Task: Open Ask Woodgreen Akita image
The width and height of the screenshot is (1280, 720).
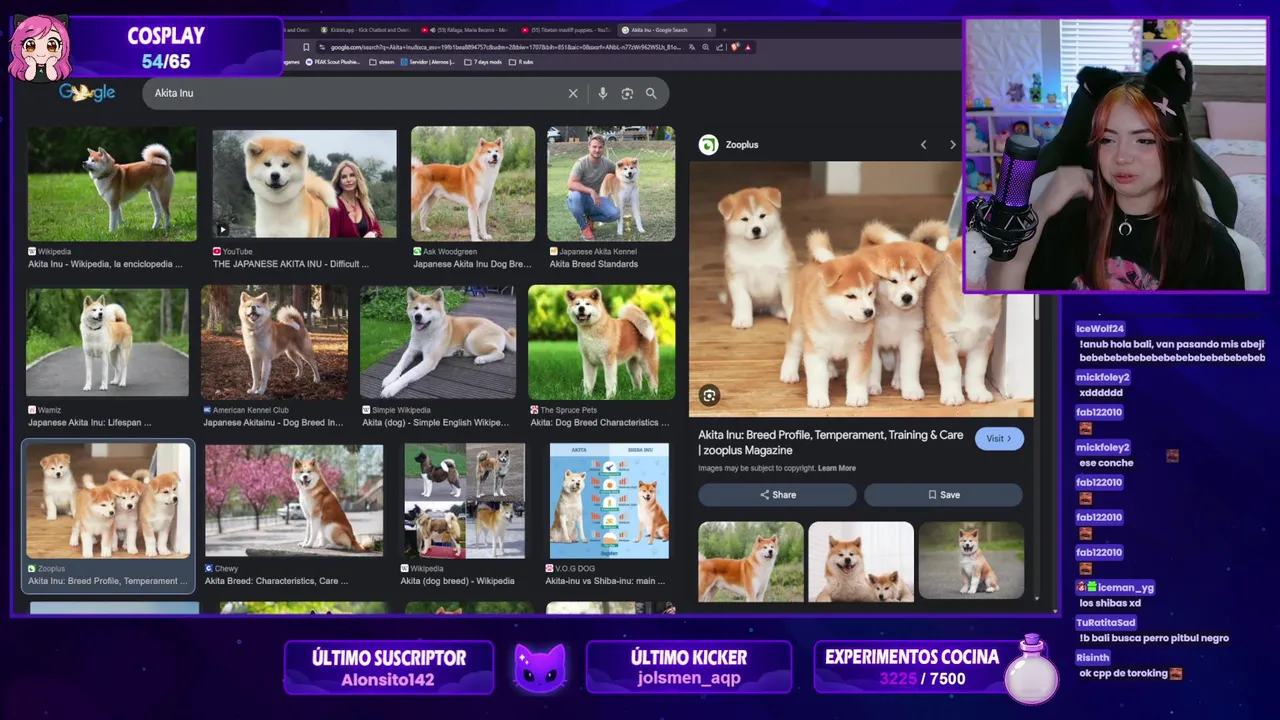Action: 473,184
